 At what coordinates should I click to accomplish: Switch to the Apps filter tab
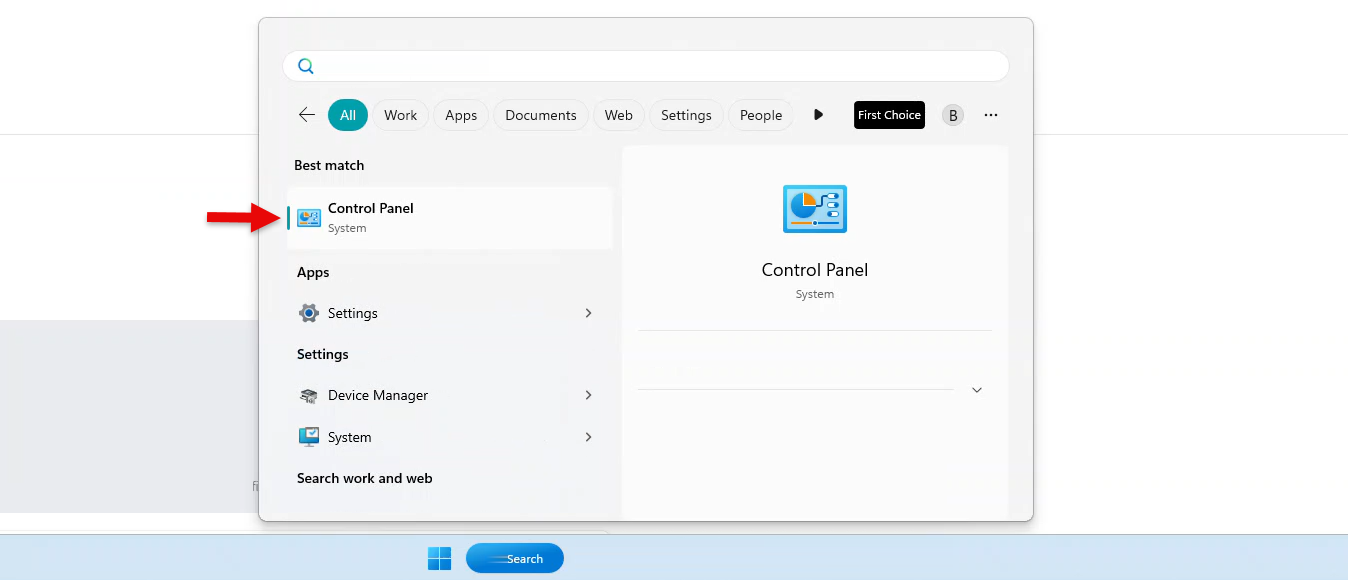[461, 115]
